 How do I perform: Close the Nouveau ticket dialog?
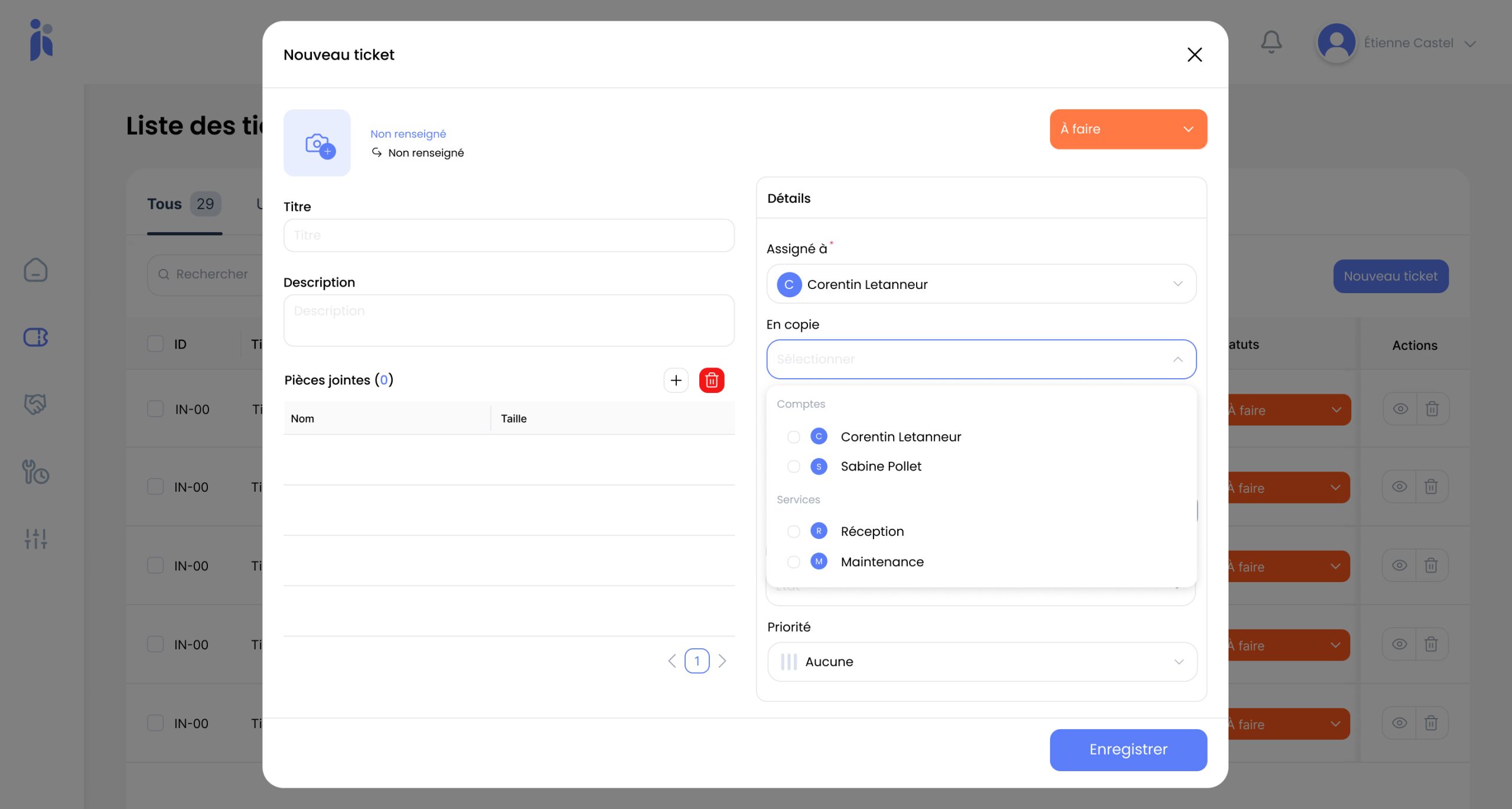pyautogui.click(x=1194, y=55)
